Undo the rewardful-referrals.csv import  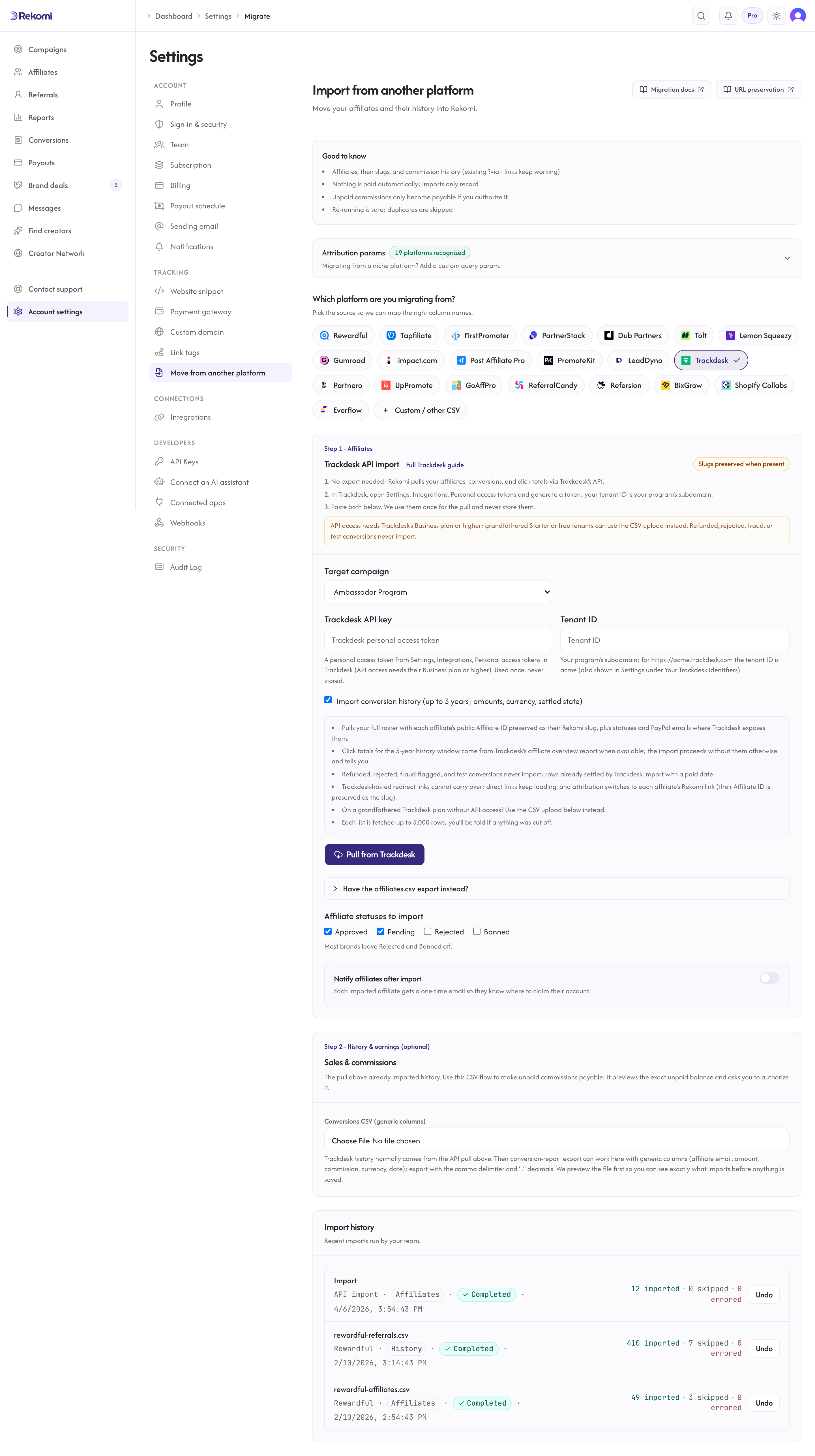click(763, 1349)
